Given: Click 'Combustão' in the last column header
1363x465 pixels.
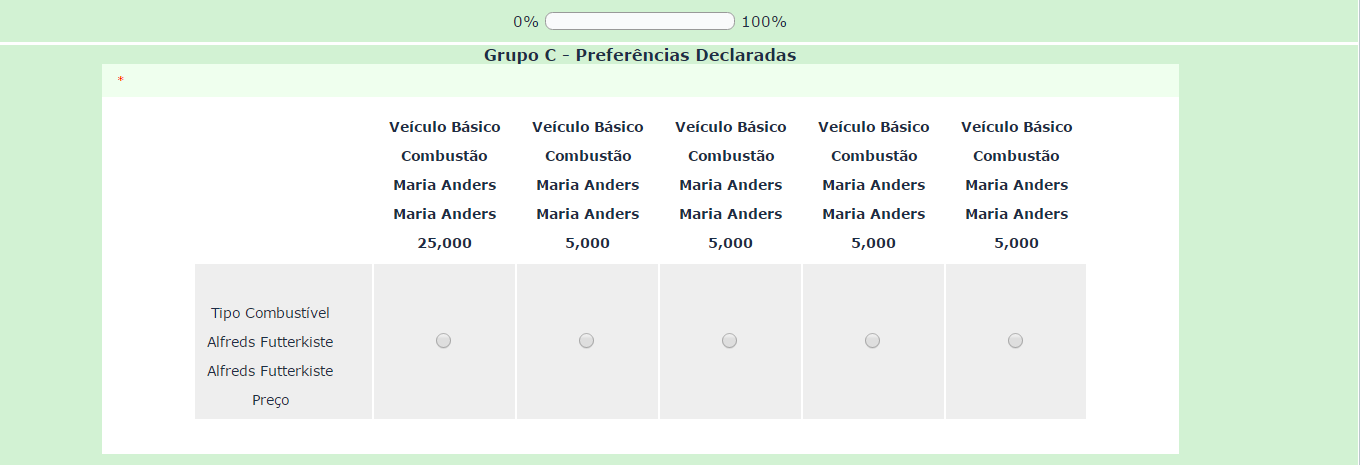Looking at the screenshot, I should [1016, 156].
